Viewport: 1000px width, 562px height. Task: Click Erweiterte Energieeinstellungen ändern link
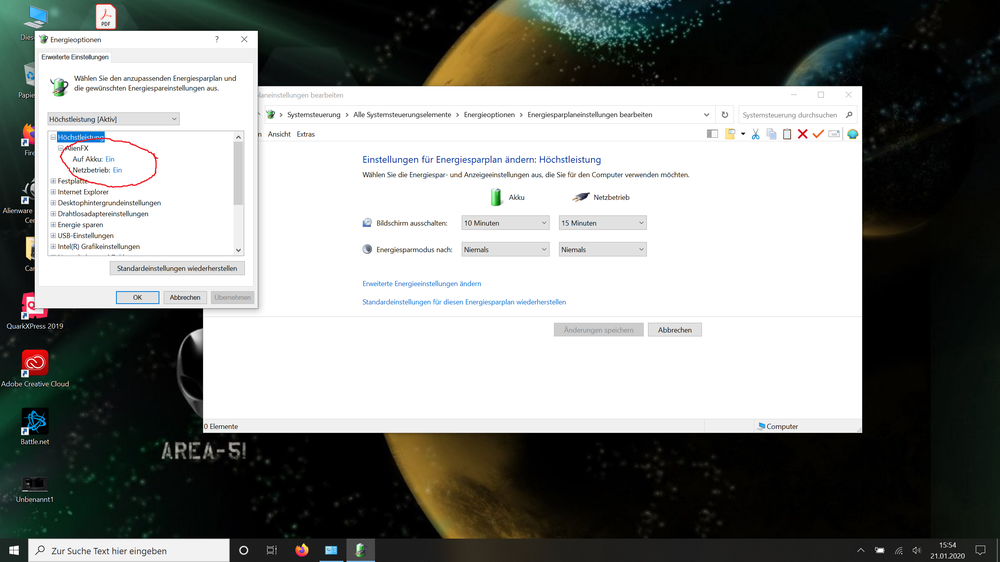(x=421, y=284)
